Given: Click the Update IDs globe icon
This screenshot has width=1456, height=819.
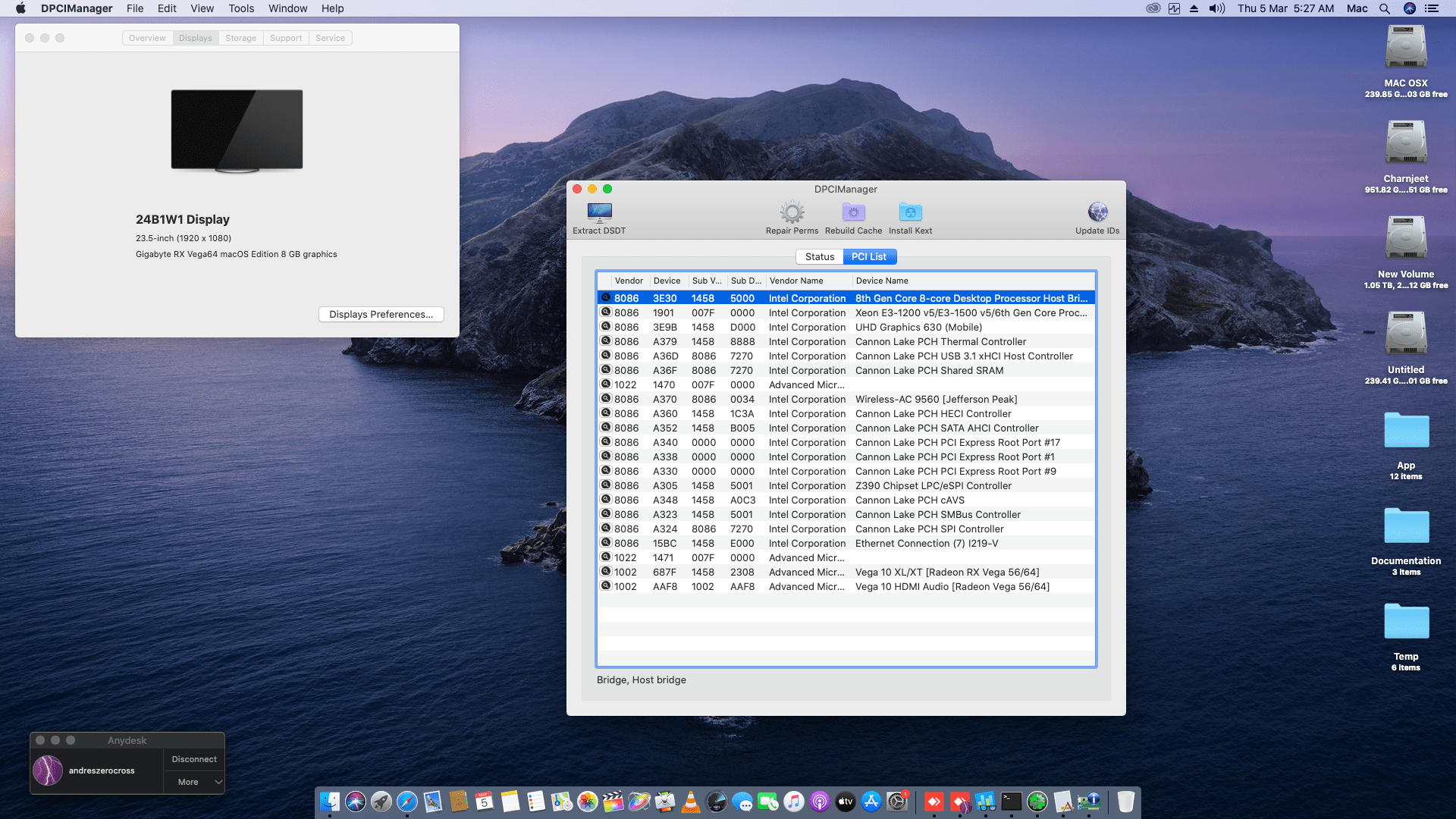Looking at the screenshot, I should (1097, 212).
